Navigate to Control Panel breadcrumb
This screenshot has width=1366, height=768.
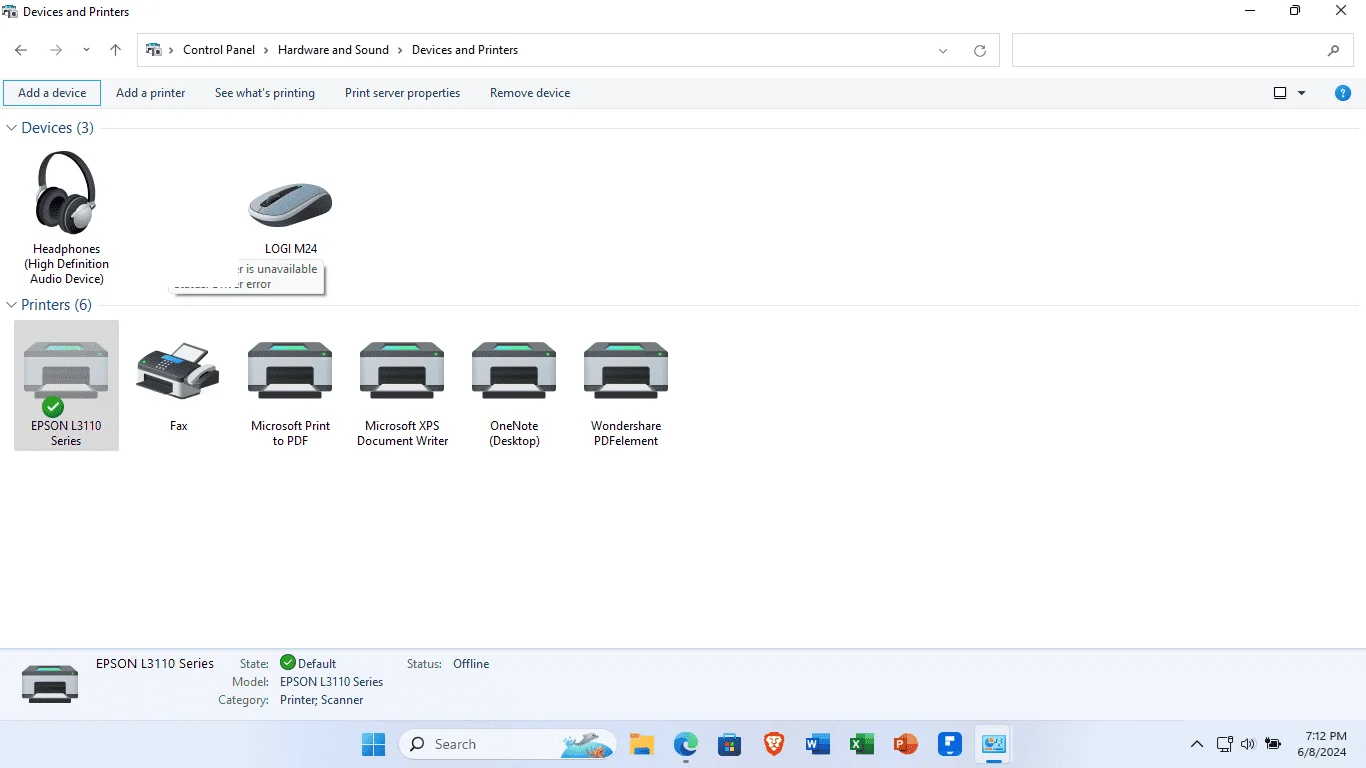[219, 50]
